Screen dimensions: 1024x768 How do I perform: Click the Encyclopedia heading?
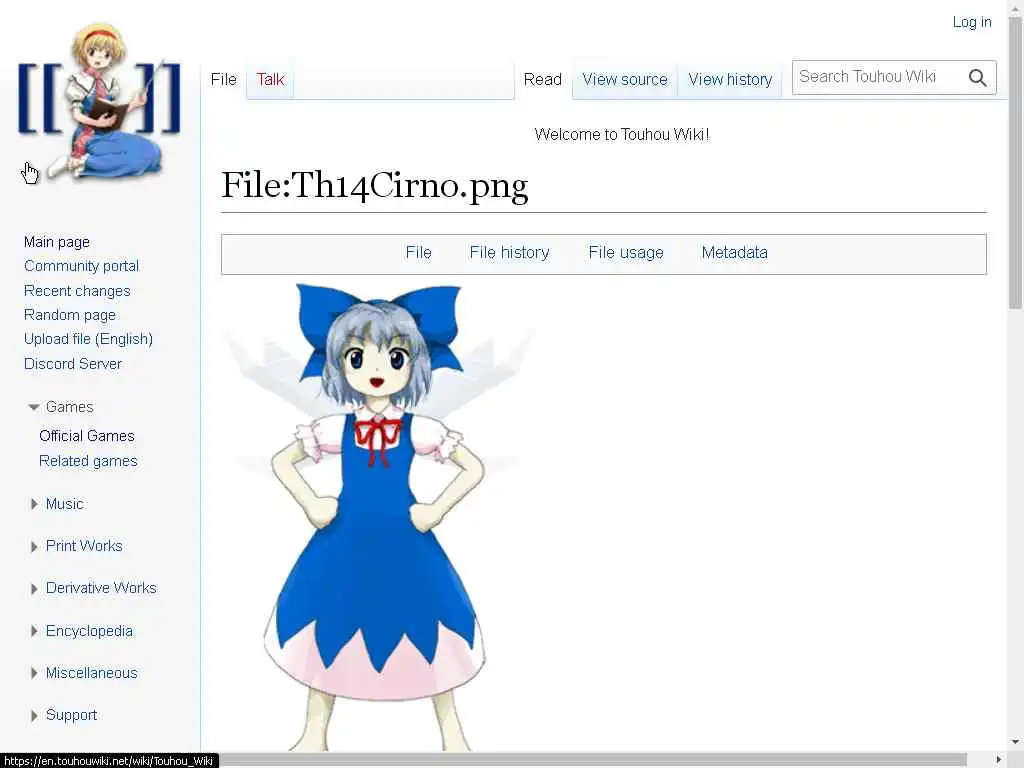click(89, 631)
